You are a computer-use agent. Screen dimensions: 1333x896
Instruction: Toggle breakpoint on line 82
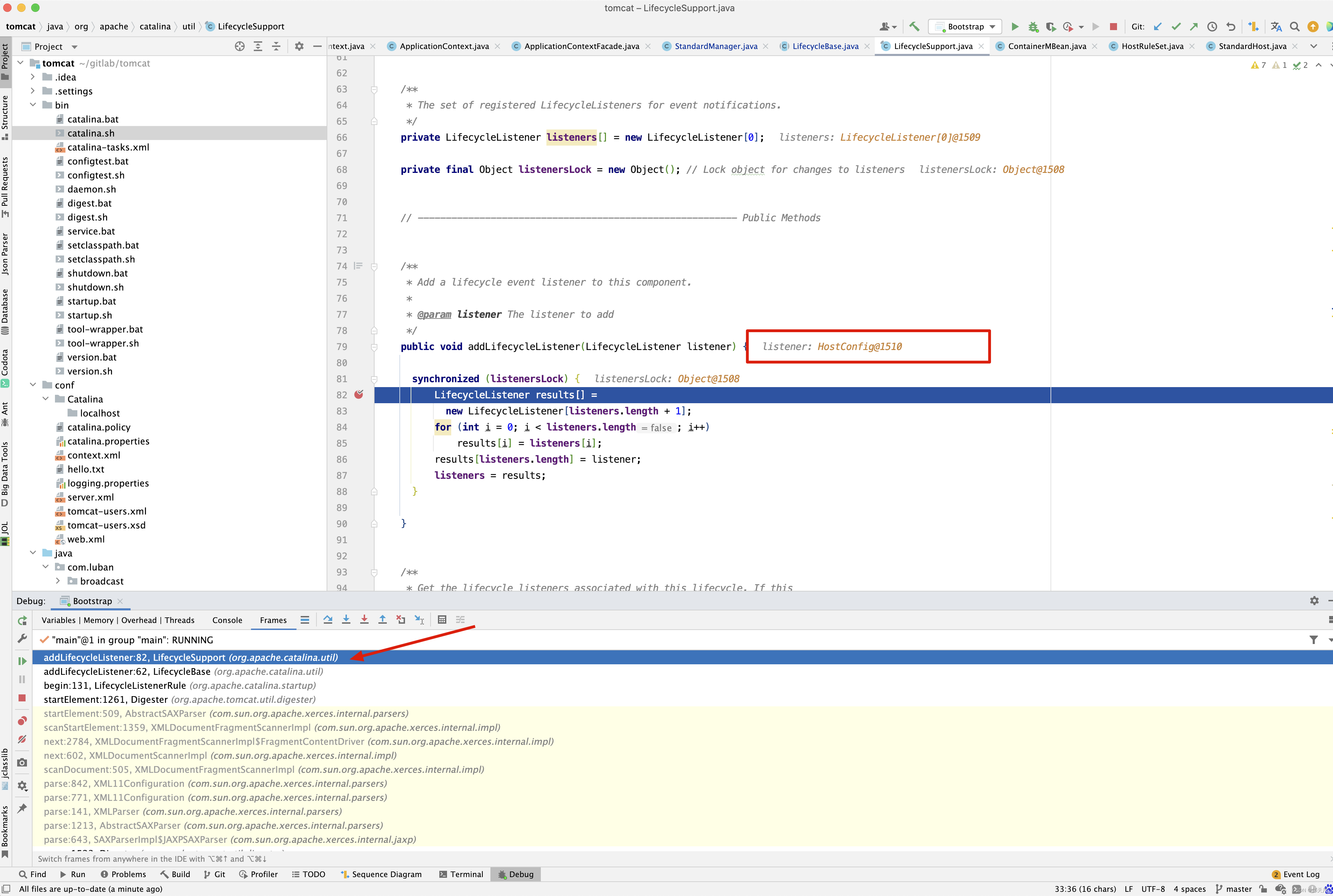click(359, 395)
